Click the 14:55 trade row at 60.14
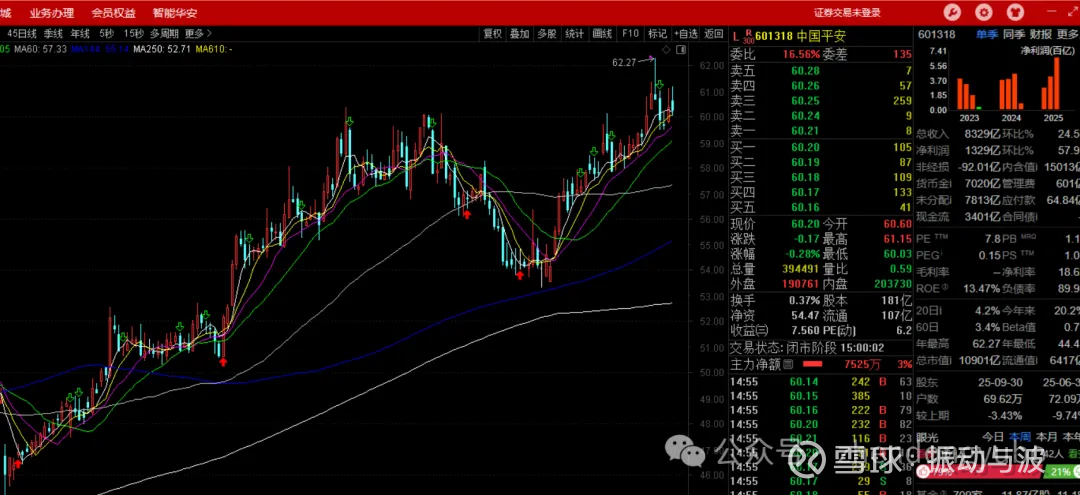Image resolution: width=1080 pixels, height=495 pixels. click(822, 381)
